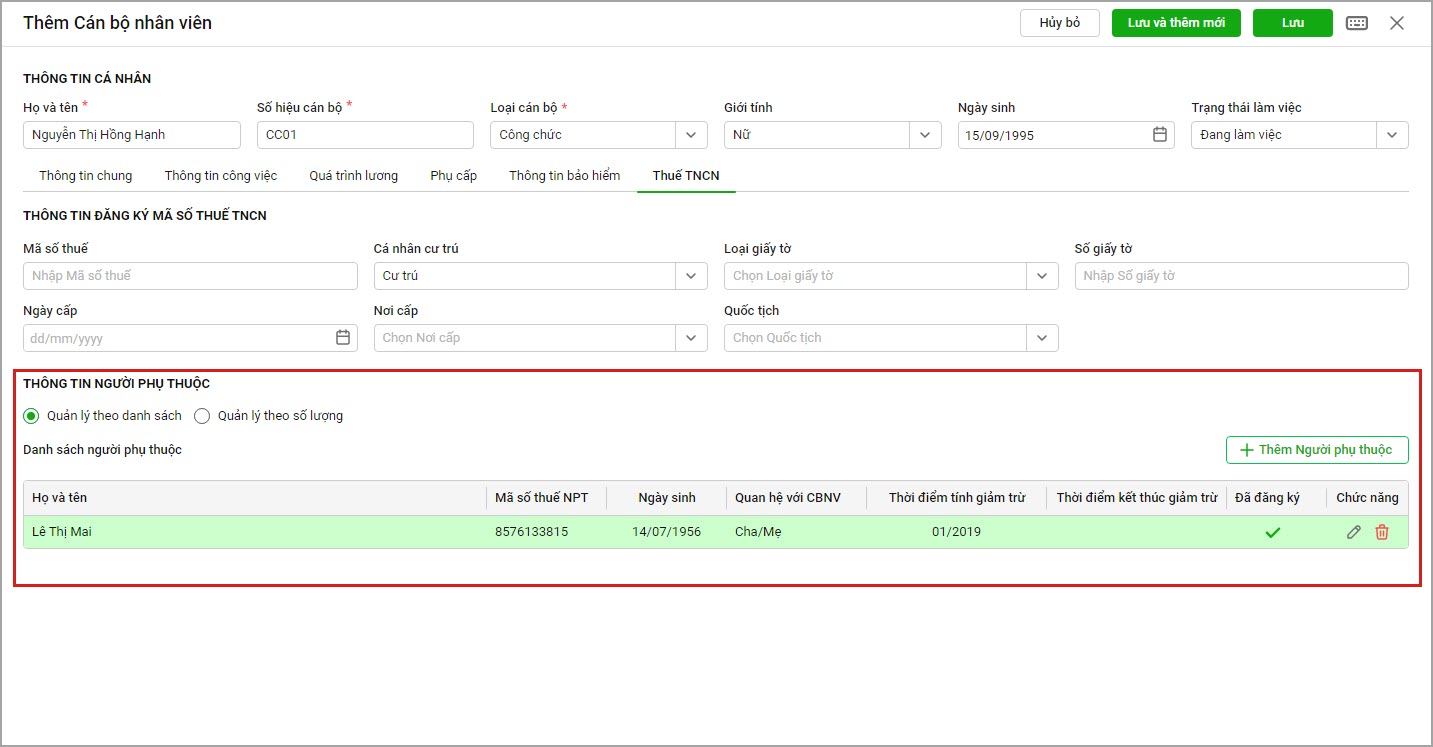Open calendar picker for Ngày sinh

pos(1160,135)
